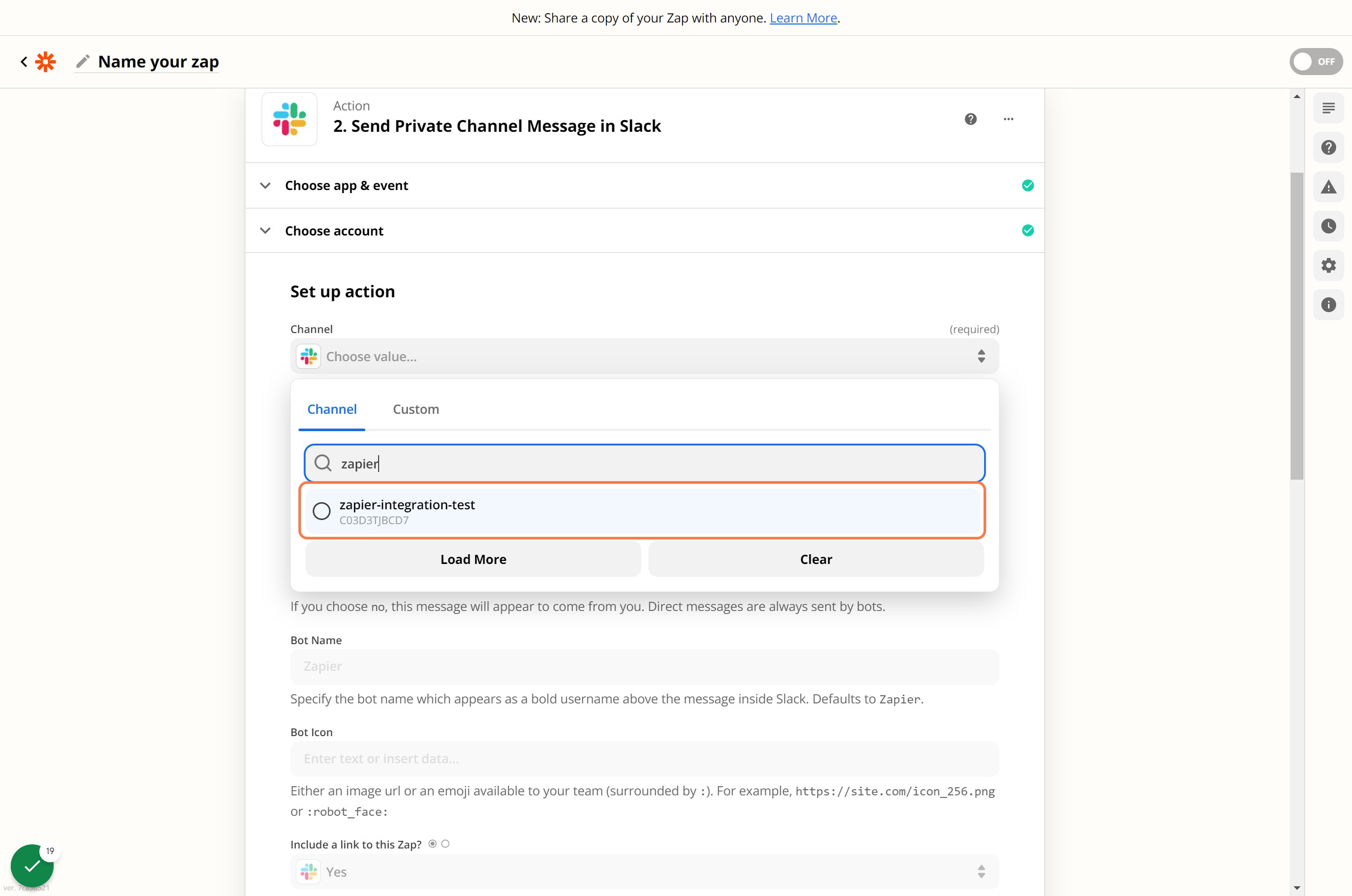The width and height of the screenshot is (1352, 896).
Task: Open the Channel Choose value dropdown
Action: (x=644, y=357)
